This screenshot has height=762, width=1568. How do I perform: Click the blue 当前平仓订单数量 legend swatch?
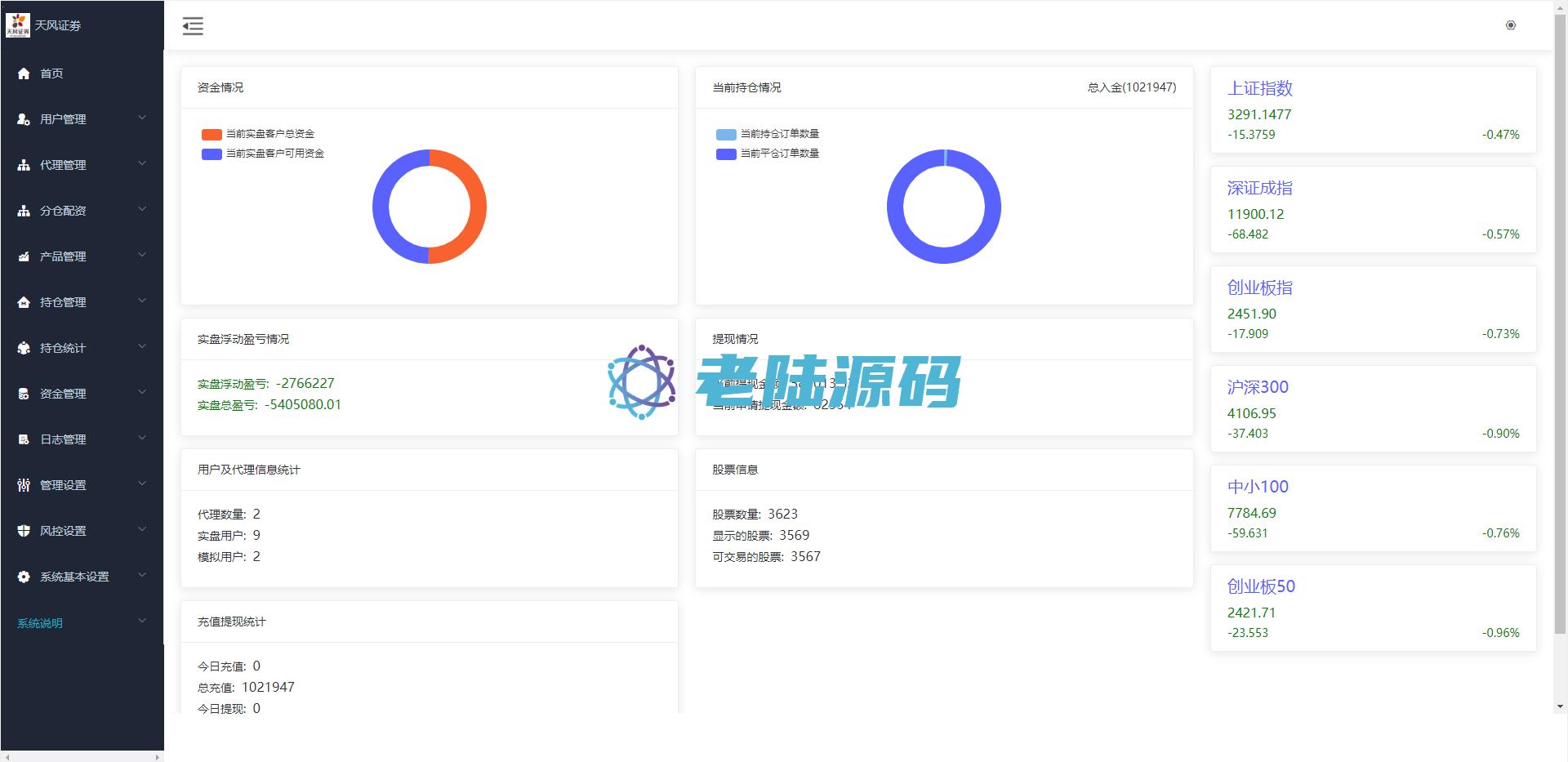coord(726,154)
